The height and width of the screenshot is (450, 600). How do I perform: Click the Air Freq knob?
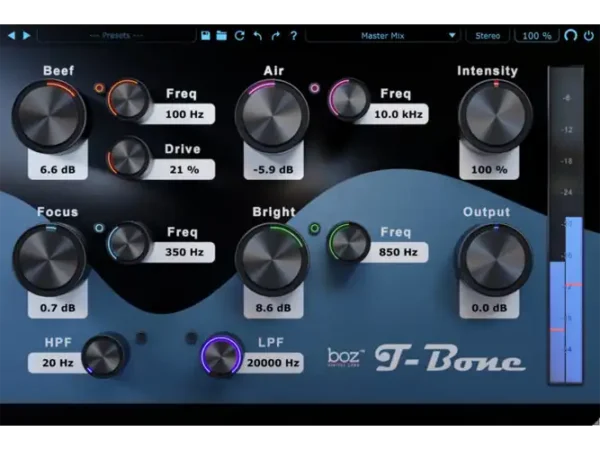[349, 99]
